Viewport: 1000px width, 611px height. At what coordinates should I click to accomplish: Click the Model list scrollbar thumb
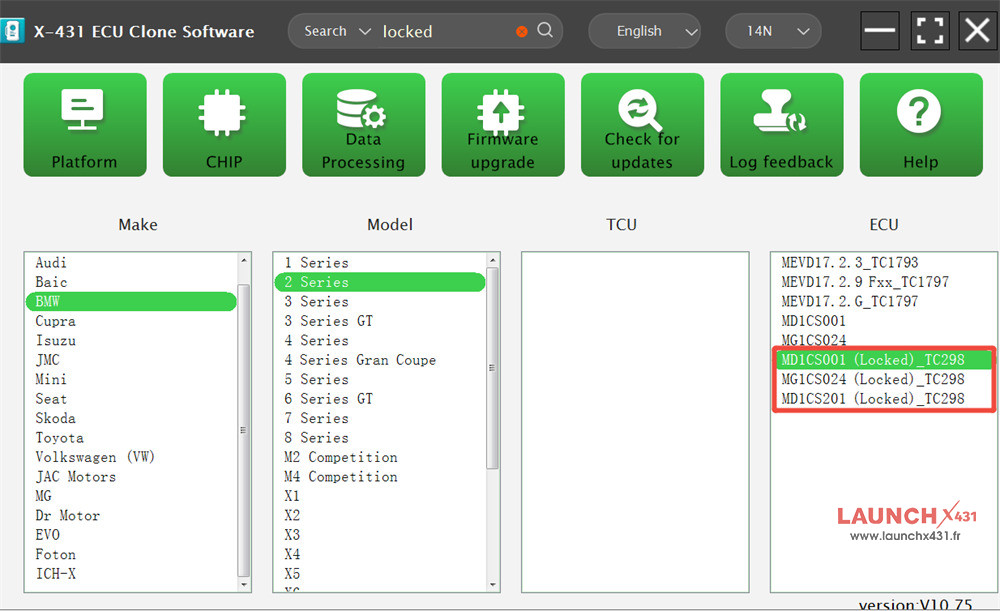(492, 368)
